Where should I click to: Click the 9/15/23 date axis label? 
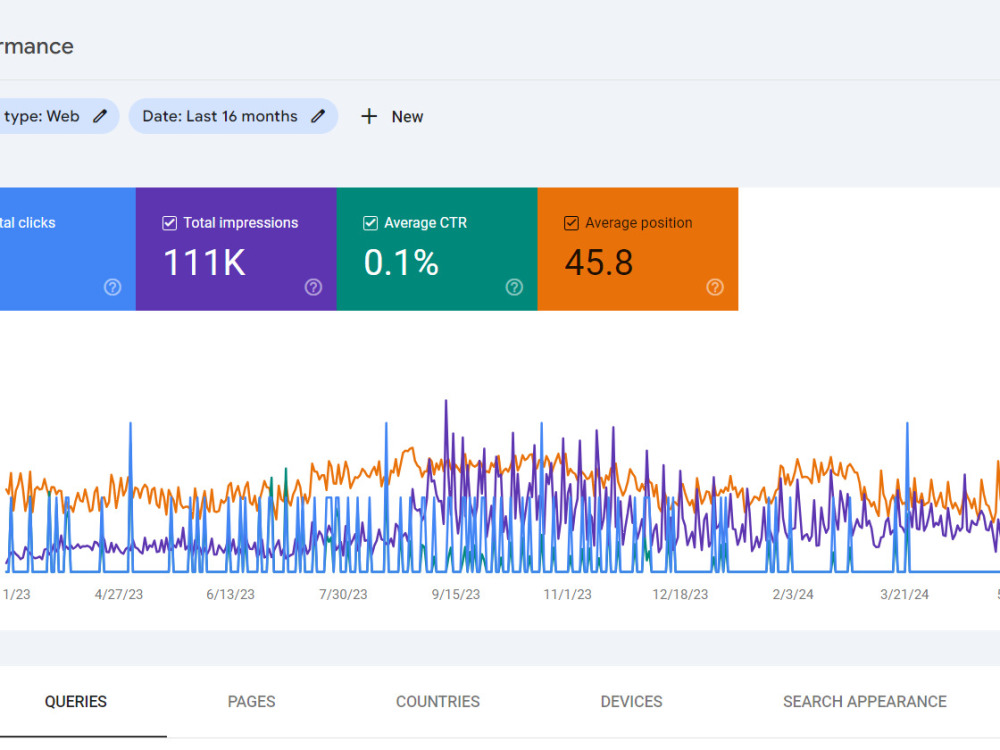455,594
